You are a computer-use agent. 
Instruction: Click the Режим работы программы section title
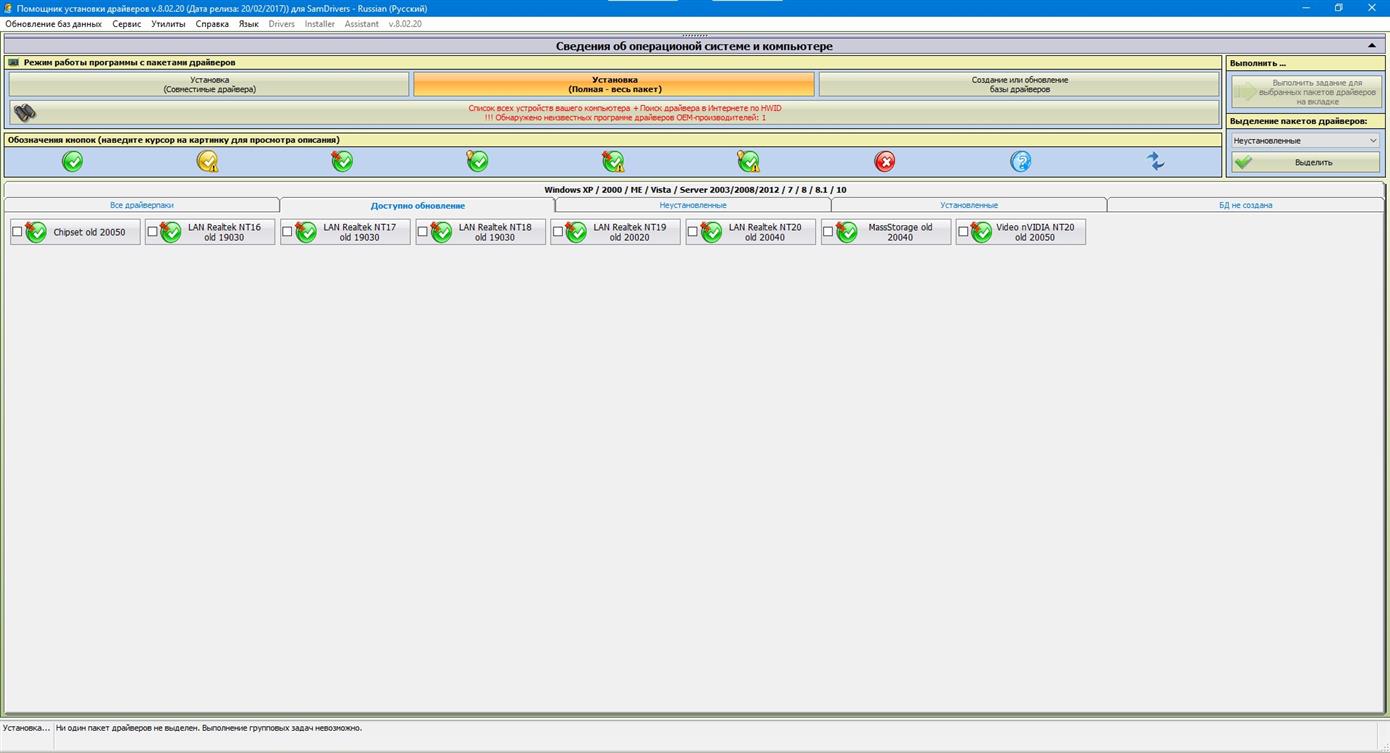[x=129, y=62]
